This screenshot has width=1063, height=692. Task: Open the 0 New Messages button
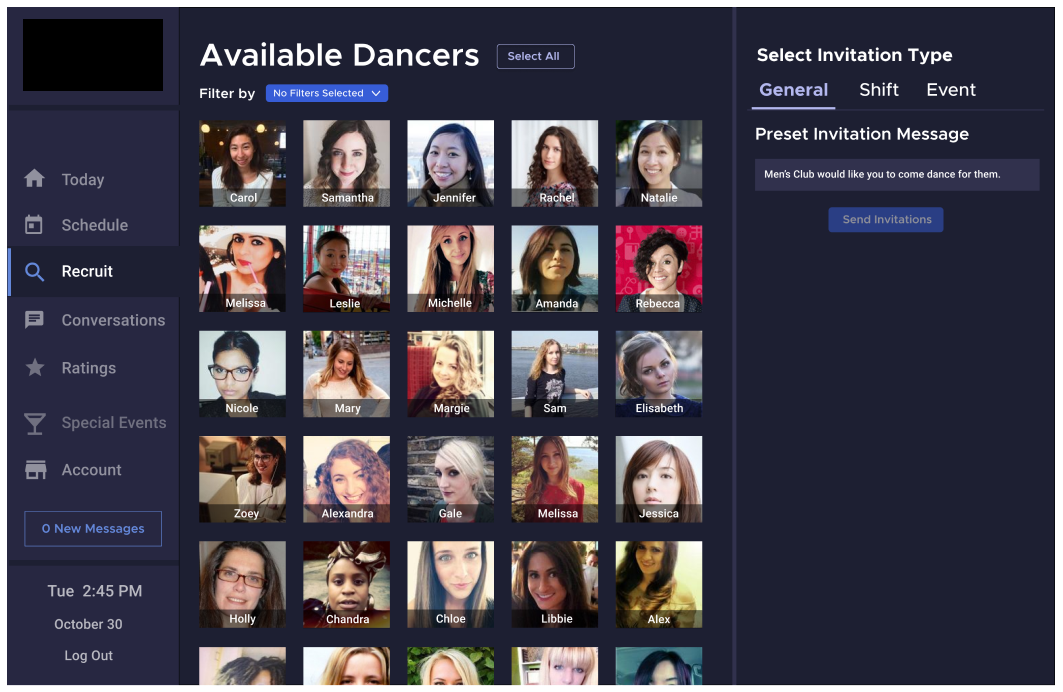tap(93, 529)
